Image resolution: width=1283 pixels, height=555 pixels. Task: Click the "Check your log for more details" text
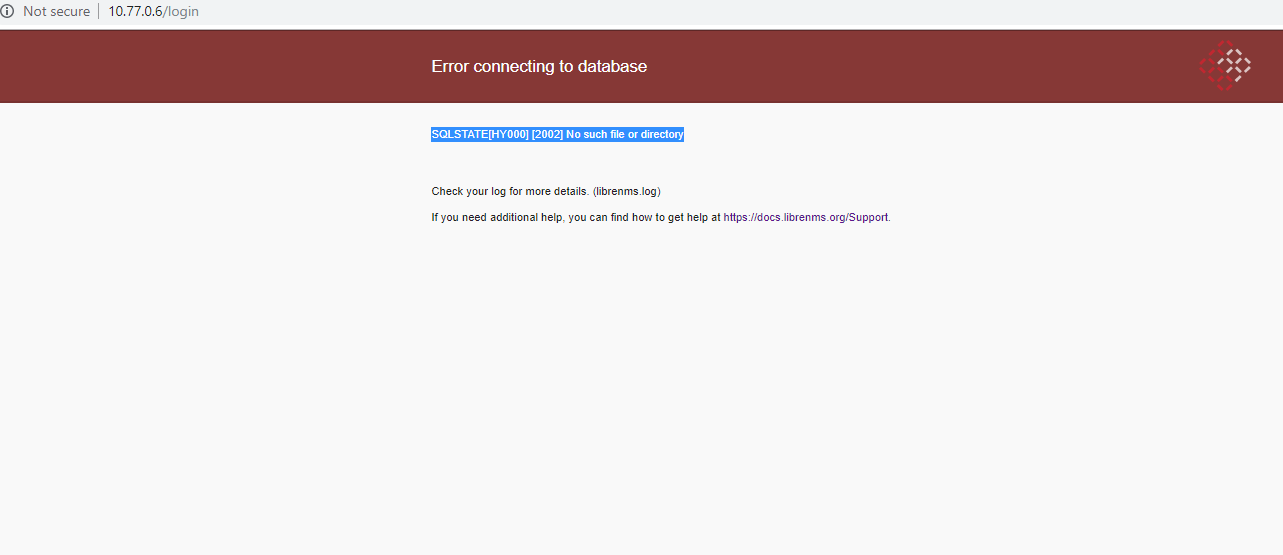510,191
